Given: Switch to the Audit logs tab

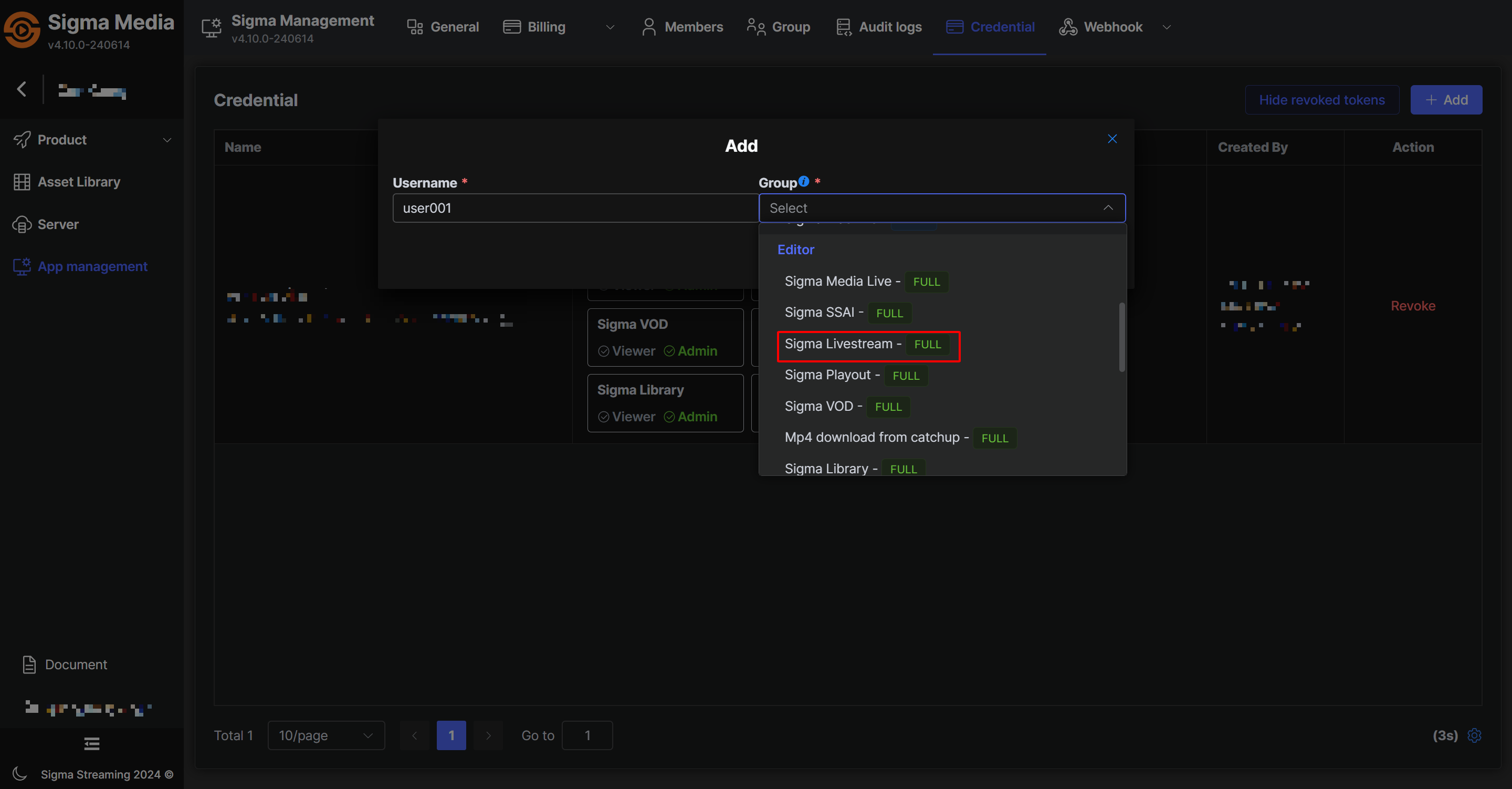Looking at the screenshot, I should 879,27.
